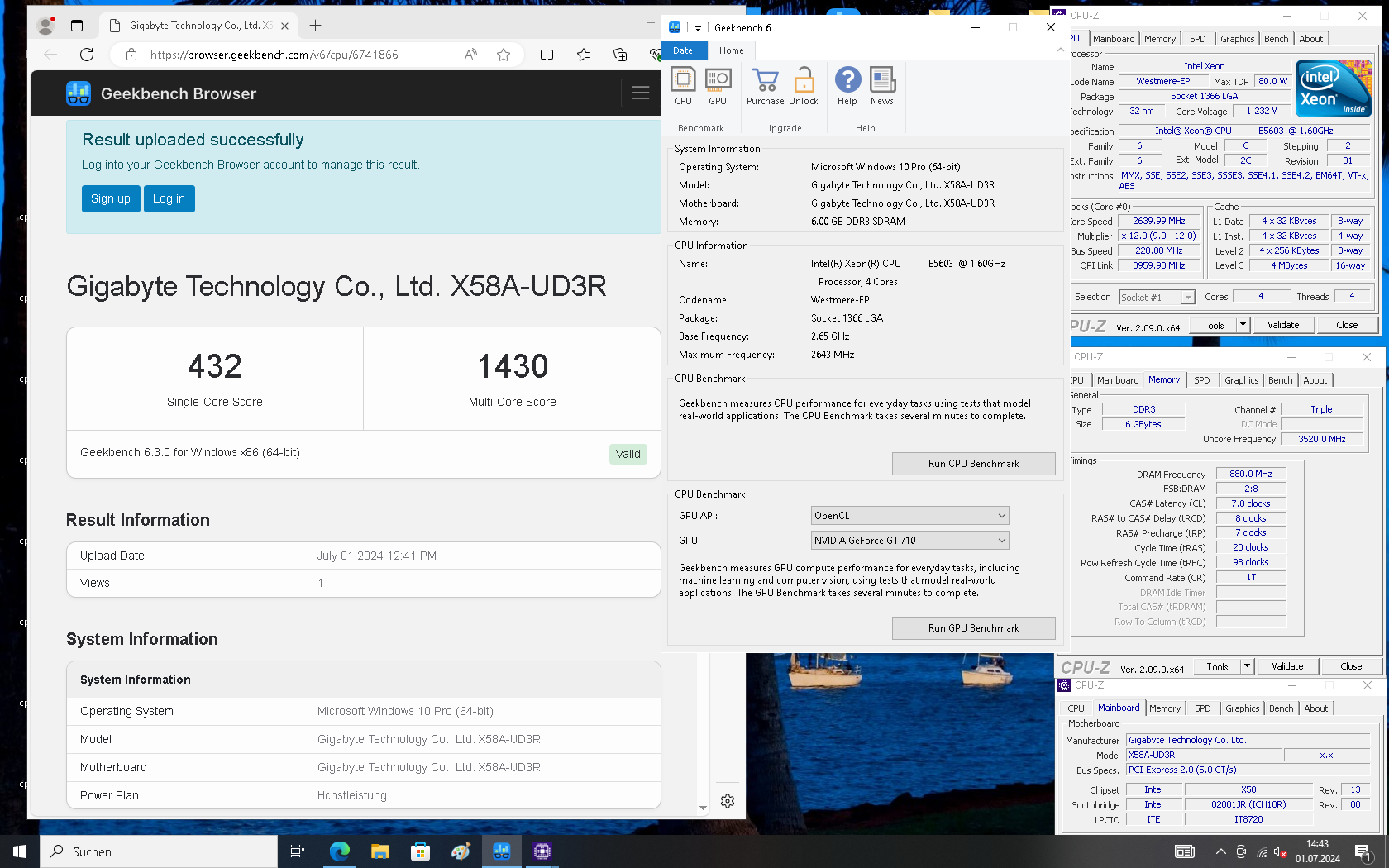This screenshot has height=868, width=1389.
Task: Start the Run CPU Benchmark button
Action: point(974,464)
